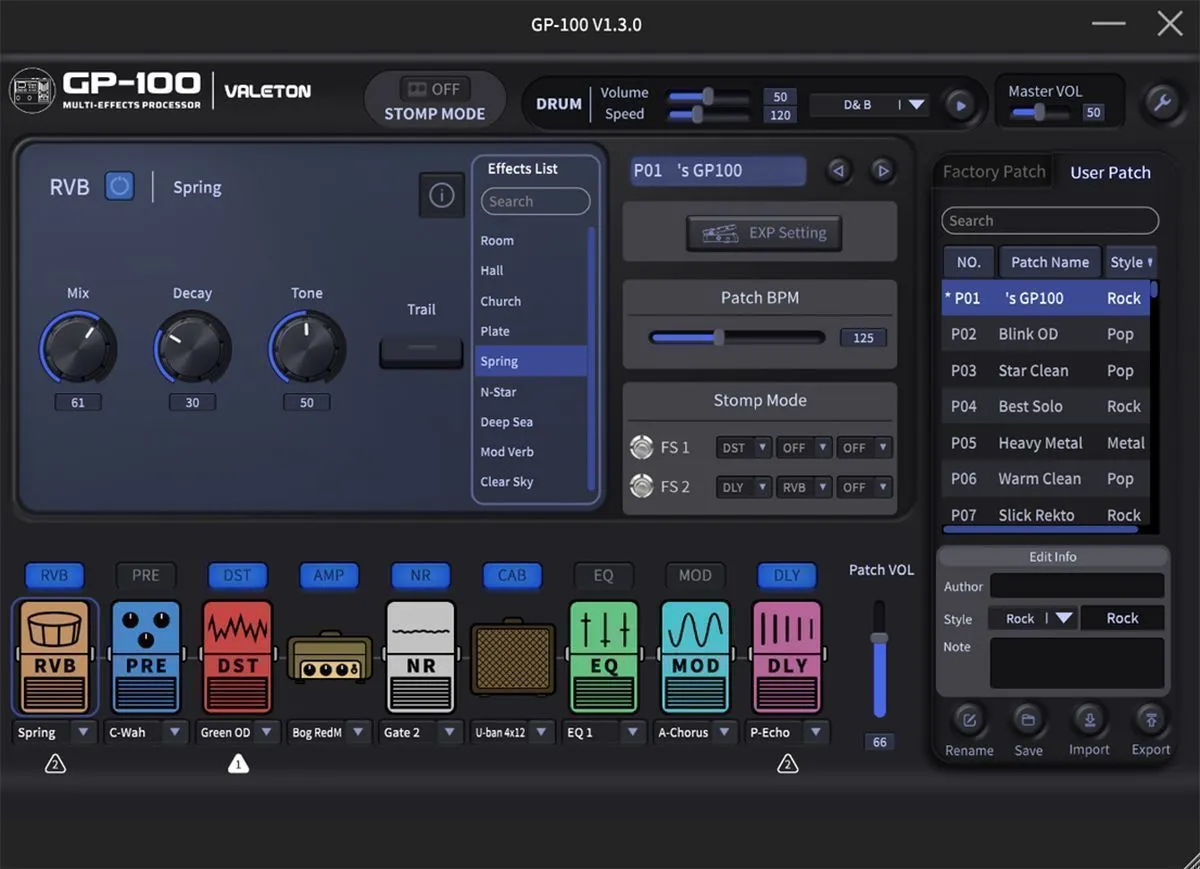Select the speaker cabinet icon
Viewport: 1200px width, 869px height.
512,658
